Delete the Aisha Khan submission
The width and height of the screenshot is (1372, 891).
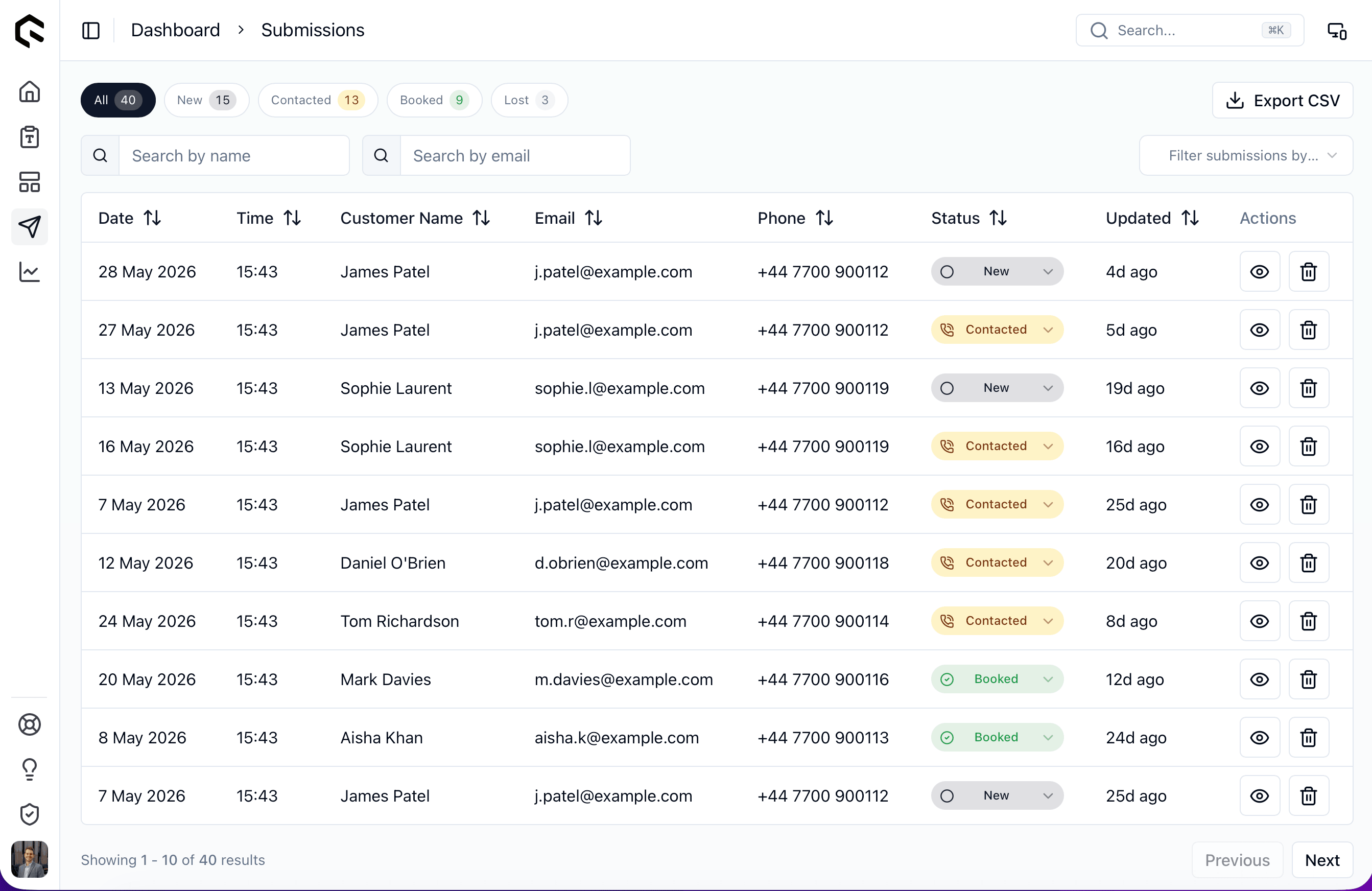click(x=1309, y=738)
